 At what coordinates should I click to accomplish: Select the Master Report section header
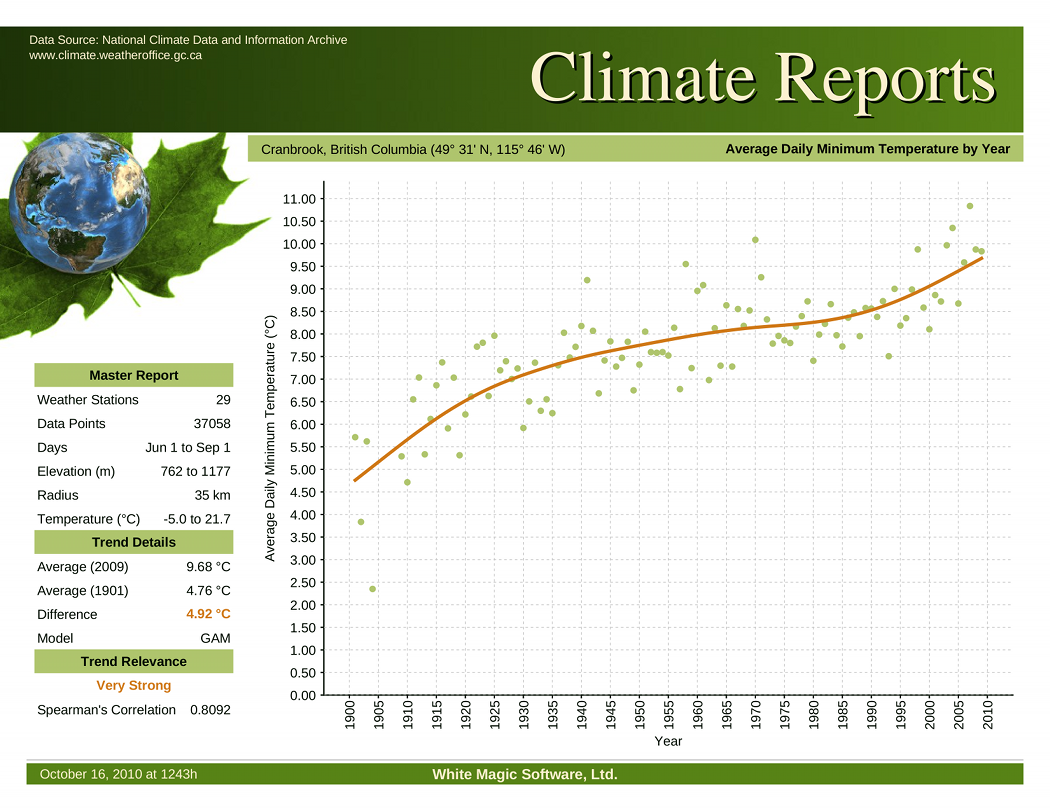pyautogui.click(x=134, y=375)
